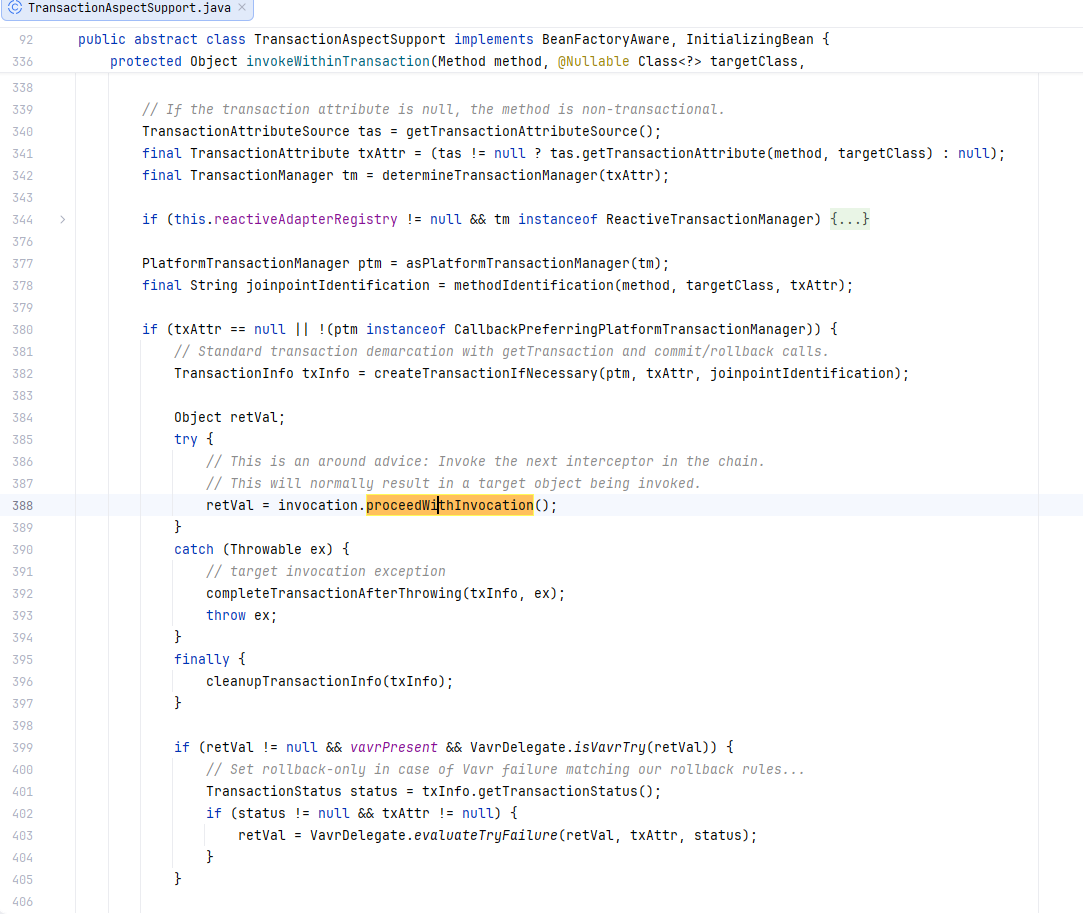Select the TransactionAspectSupport.java tab label

(129, 8)
